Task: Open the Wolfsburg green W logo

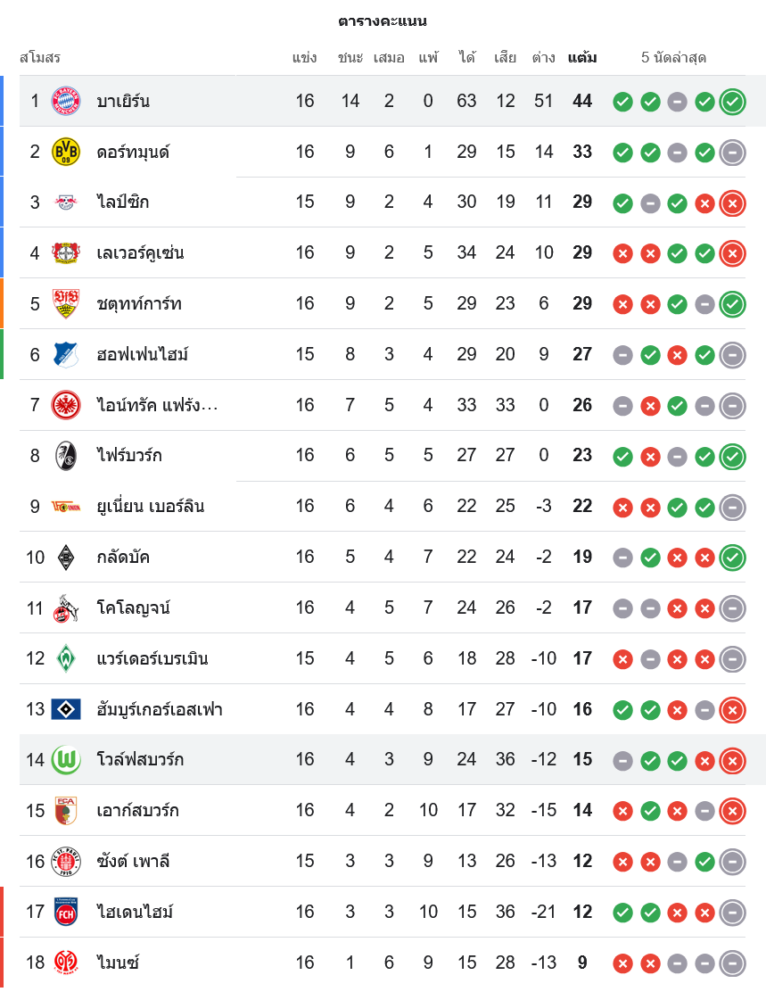Action: pyautogui.click(x=65, y=760)
